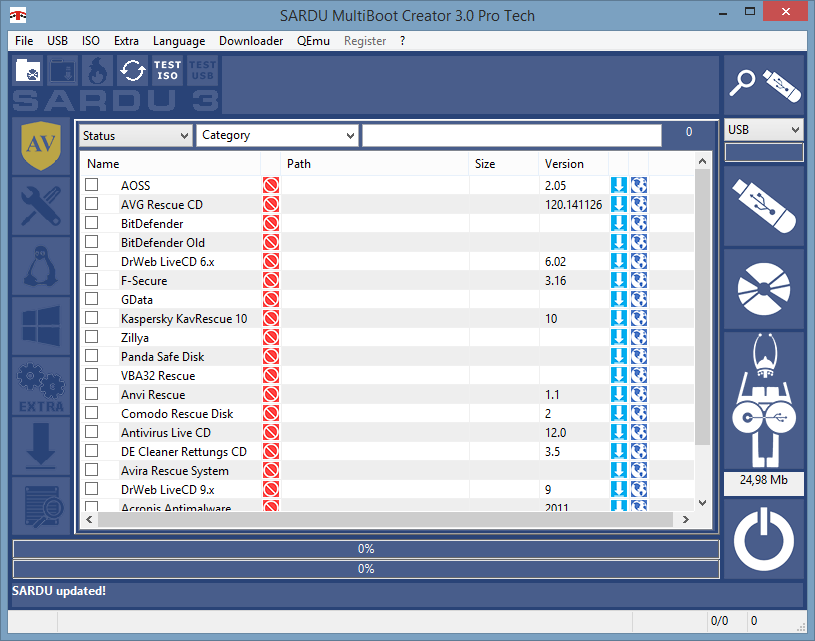Sort by the Path column header

[374, 164]
